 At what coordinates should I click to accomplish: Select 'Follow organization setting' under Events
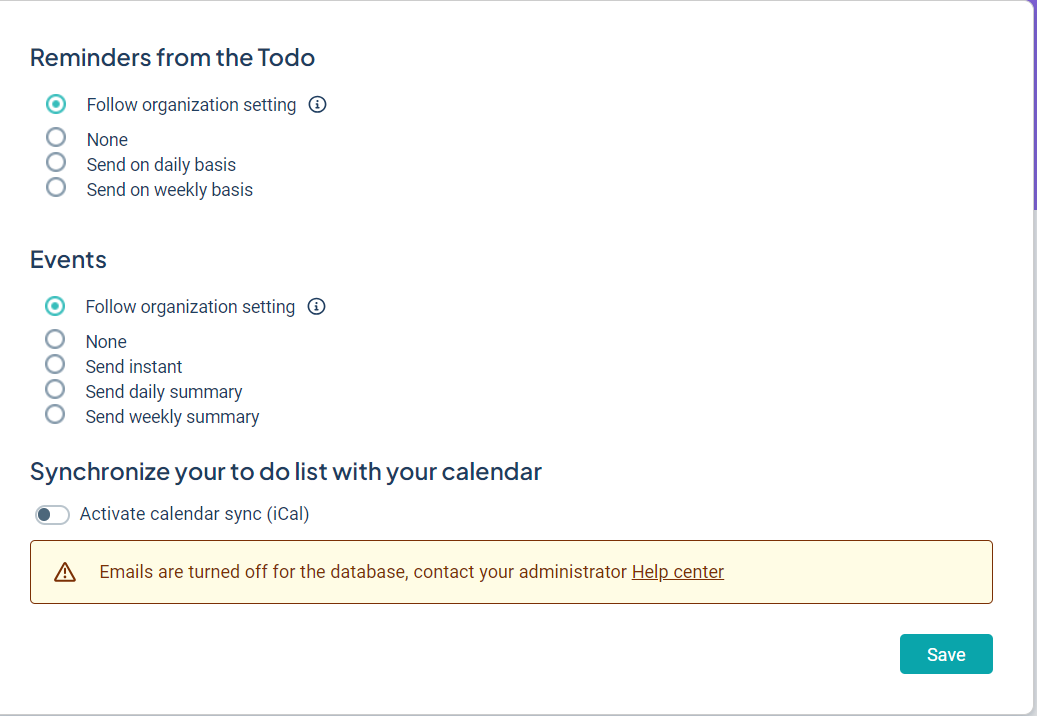(55, 306)
